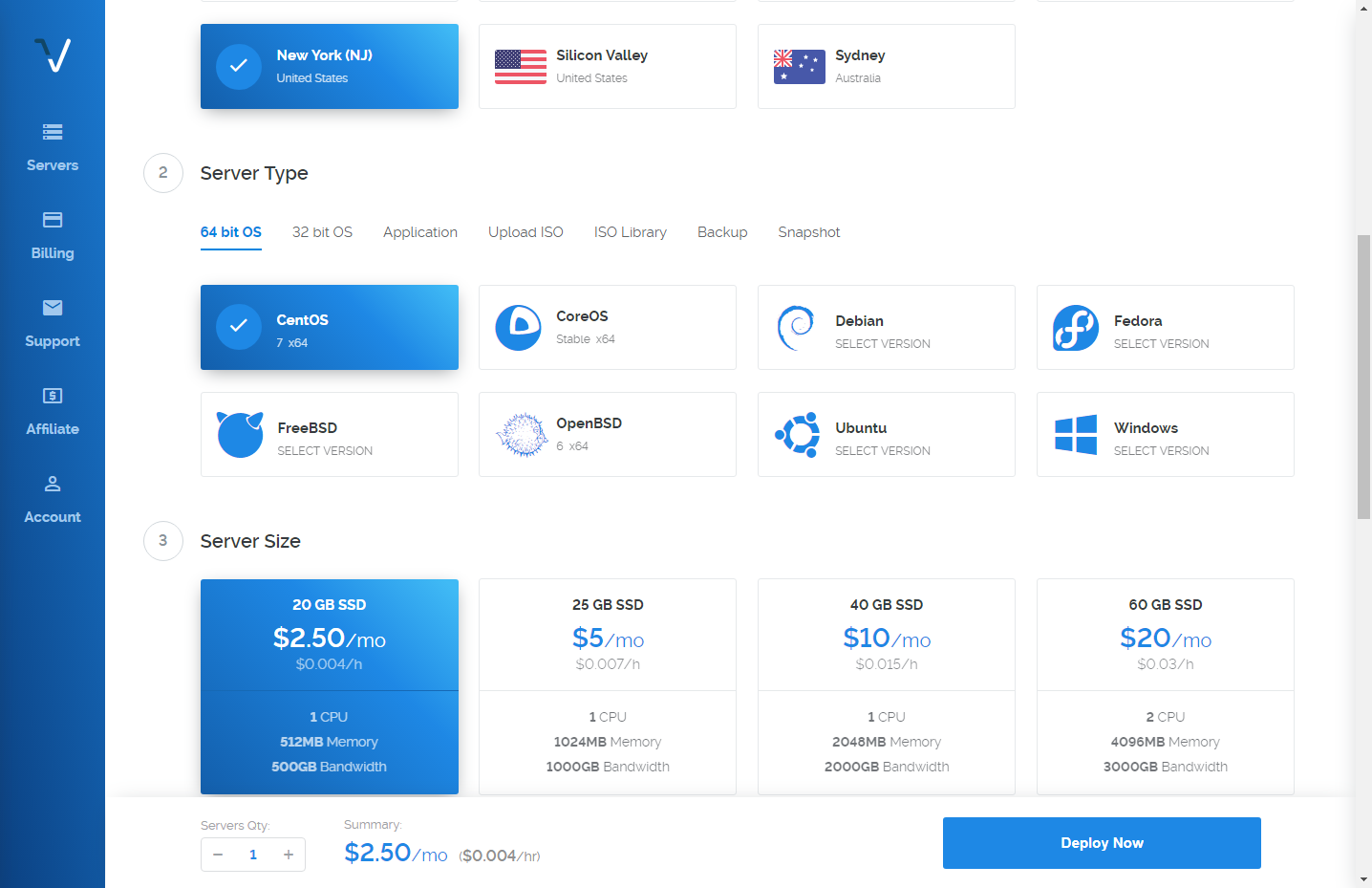Click the page vertical scrollbar thumb
The image size is (1372, 888).
pos(1363,377)
